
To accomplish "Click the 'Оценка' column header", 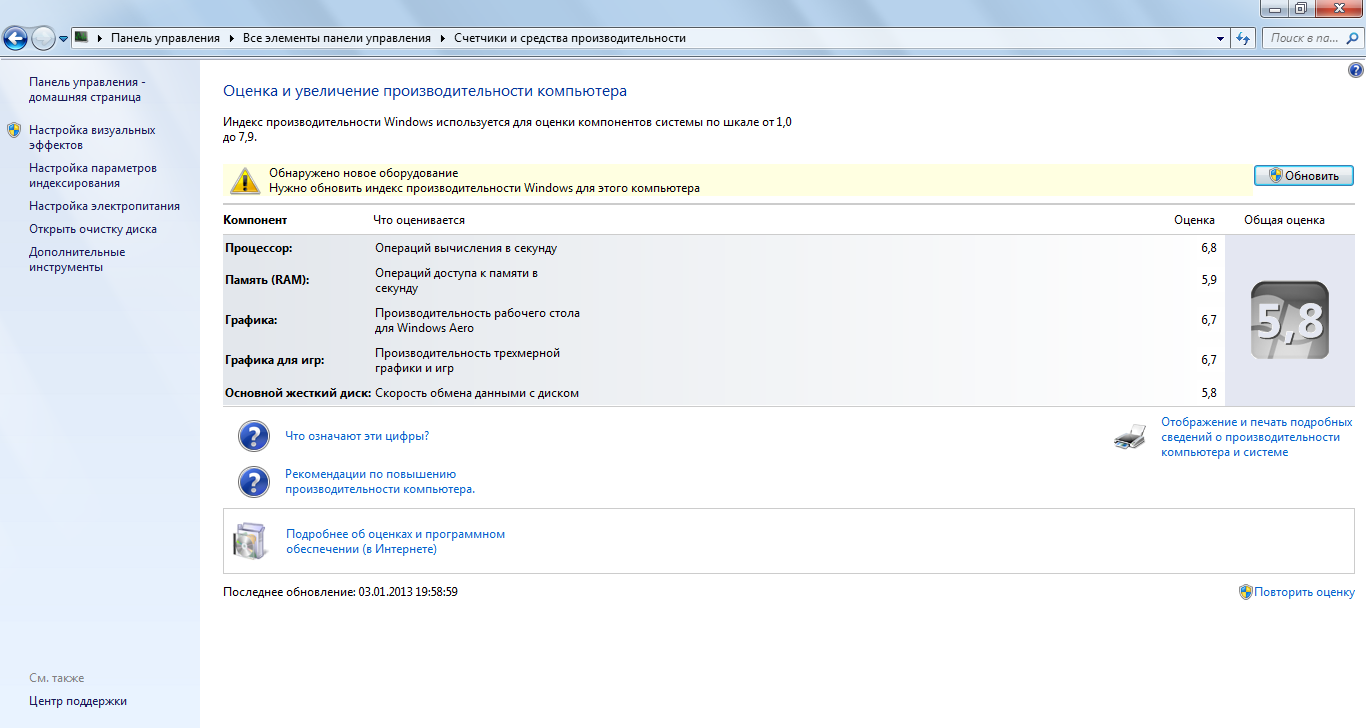I will (1194, 220).
